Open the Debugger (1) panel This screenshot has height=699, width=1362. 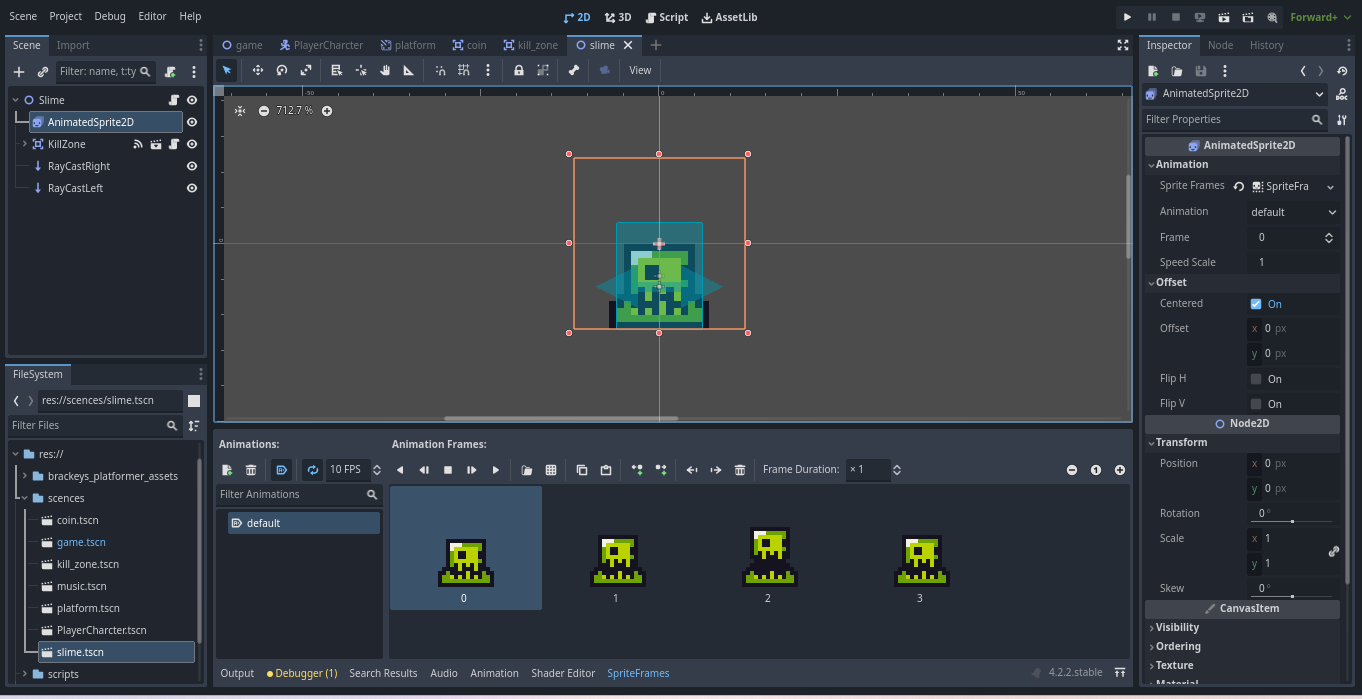click(x=302, y=673)
